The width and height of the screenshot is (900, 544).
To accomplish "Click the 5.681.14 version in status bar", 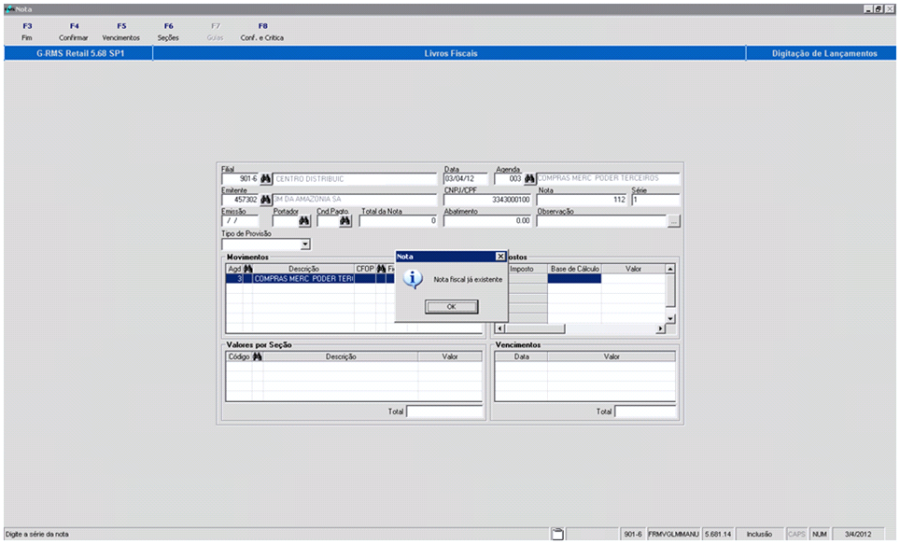I will [717, 534].
